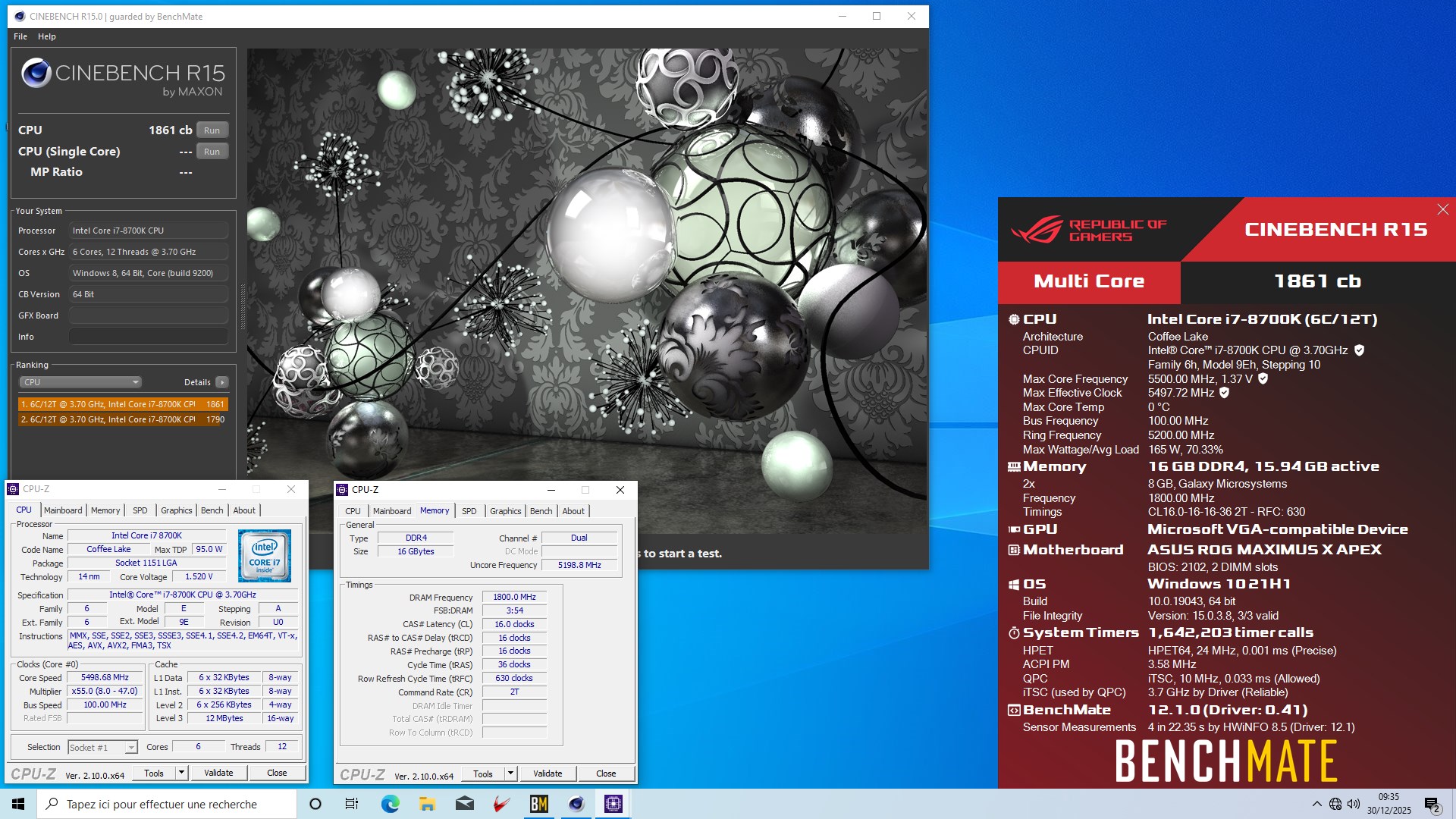Open notification center icon

coord(1432,804)
